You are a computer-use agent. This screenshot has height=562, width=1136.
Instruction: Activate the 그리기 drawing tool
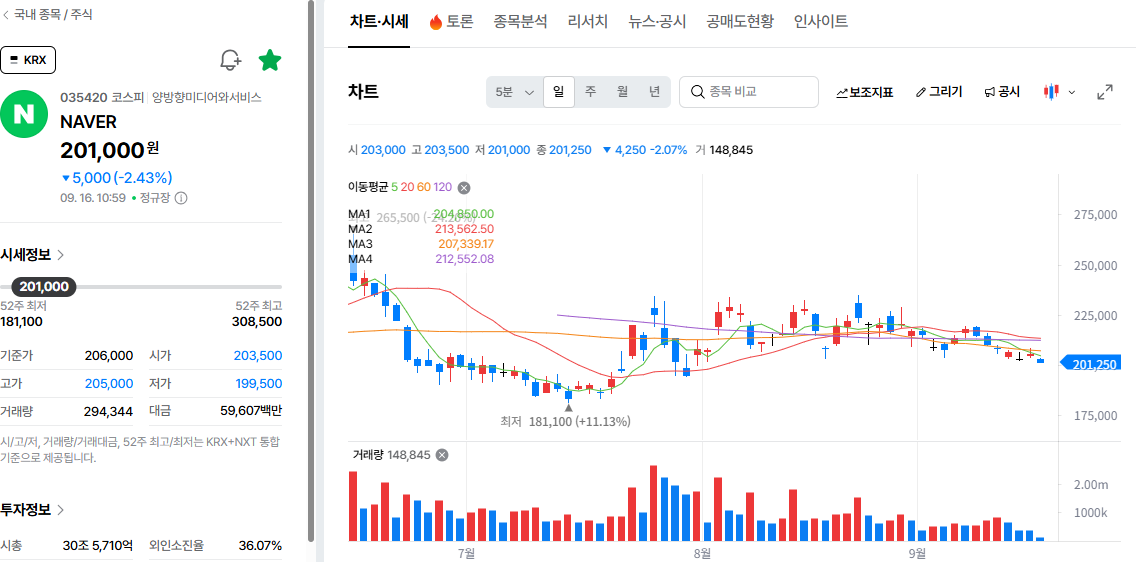click(939, 92)
